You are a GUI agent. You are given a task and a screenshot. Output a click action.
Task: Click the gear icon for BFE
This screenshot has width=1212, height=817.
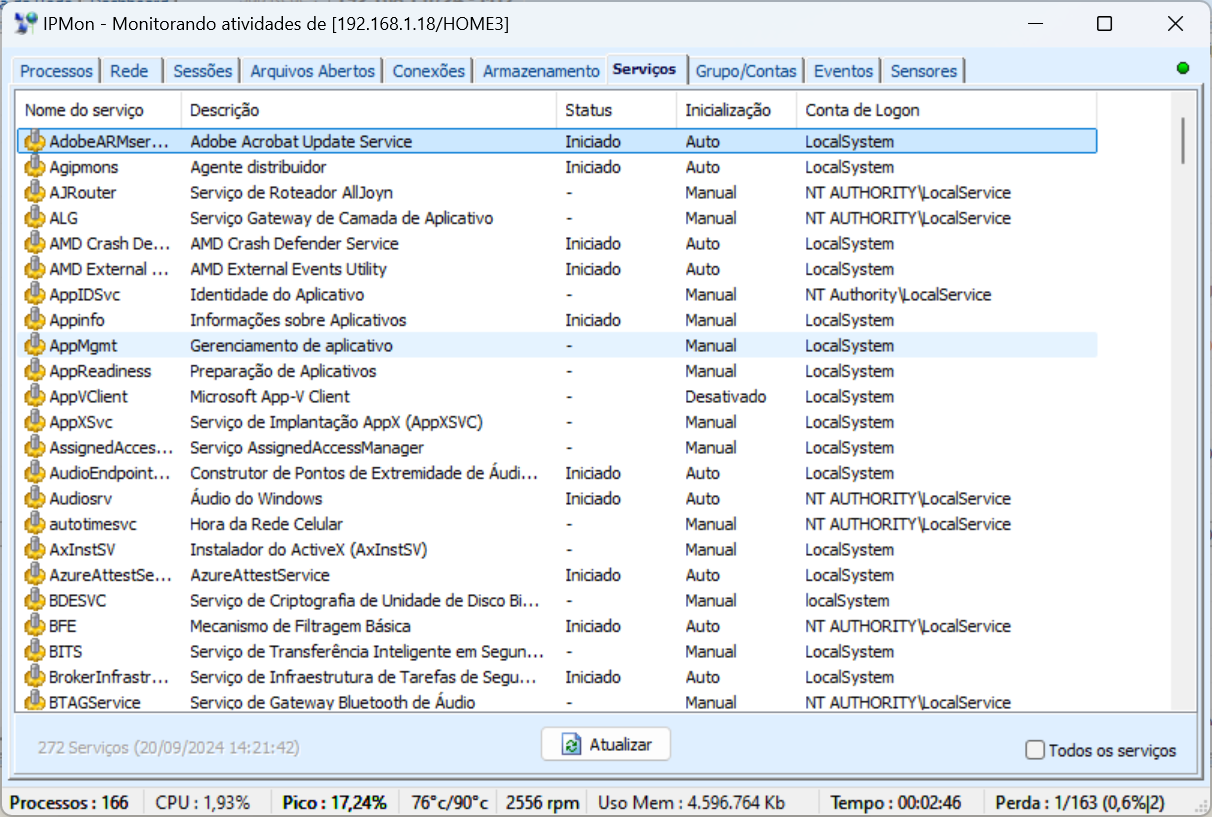[34, 626]
